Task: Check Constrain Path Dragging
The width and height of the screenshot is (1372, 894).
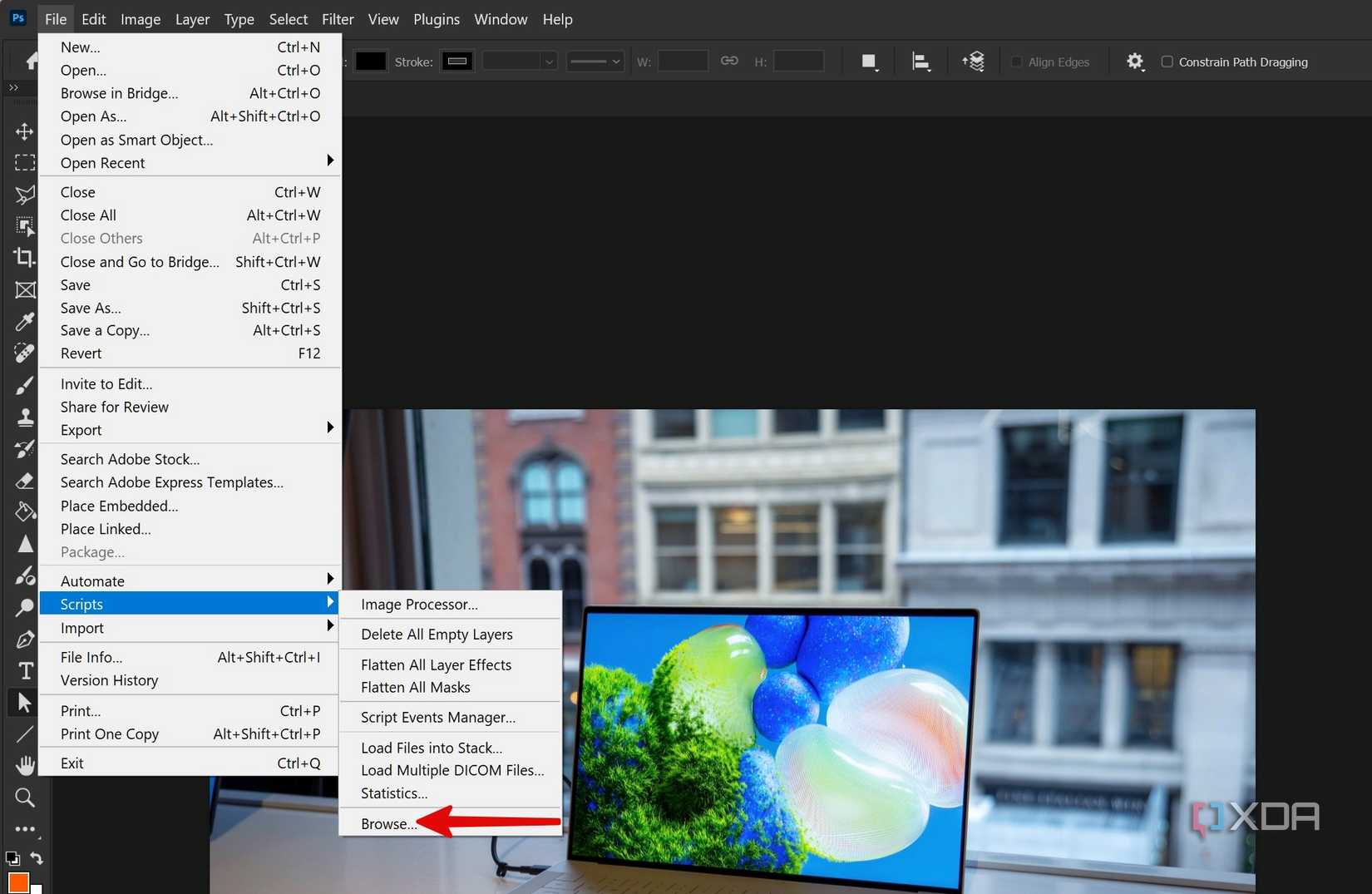Action: point(1167,62)
